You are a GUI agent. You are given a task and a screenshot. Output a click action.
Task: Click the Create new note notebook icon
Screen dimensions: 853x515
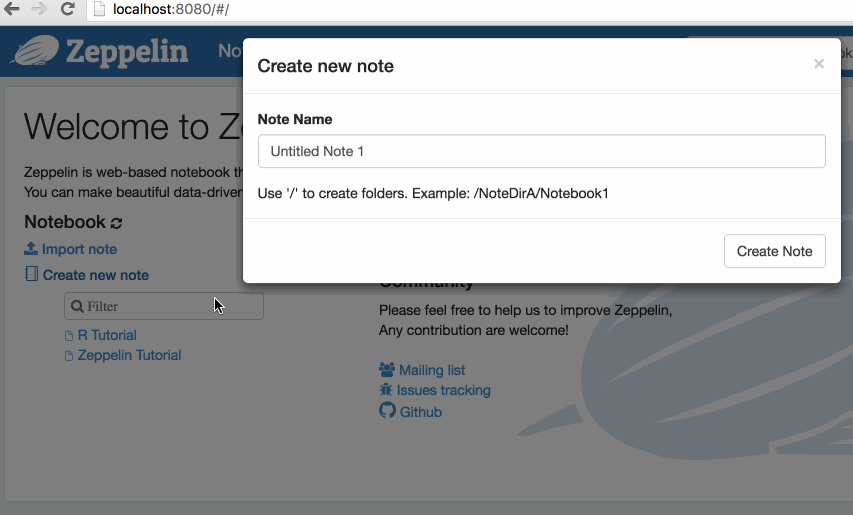point(32,274)
